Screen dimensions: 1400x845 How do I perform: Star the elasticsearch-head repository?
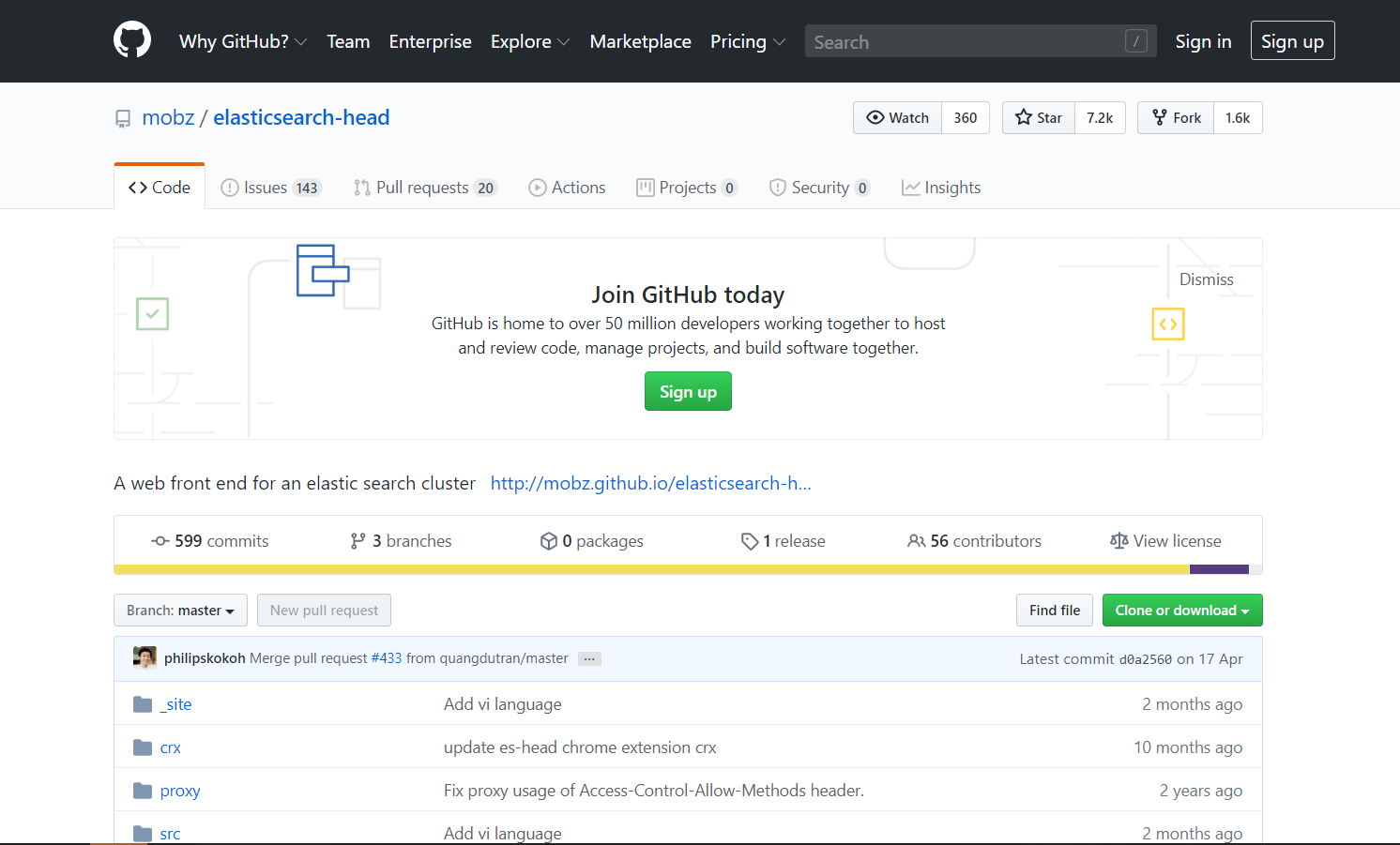pyautogui.click(x=1039, y=117)
